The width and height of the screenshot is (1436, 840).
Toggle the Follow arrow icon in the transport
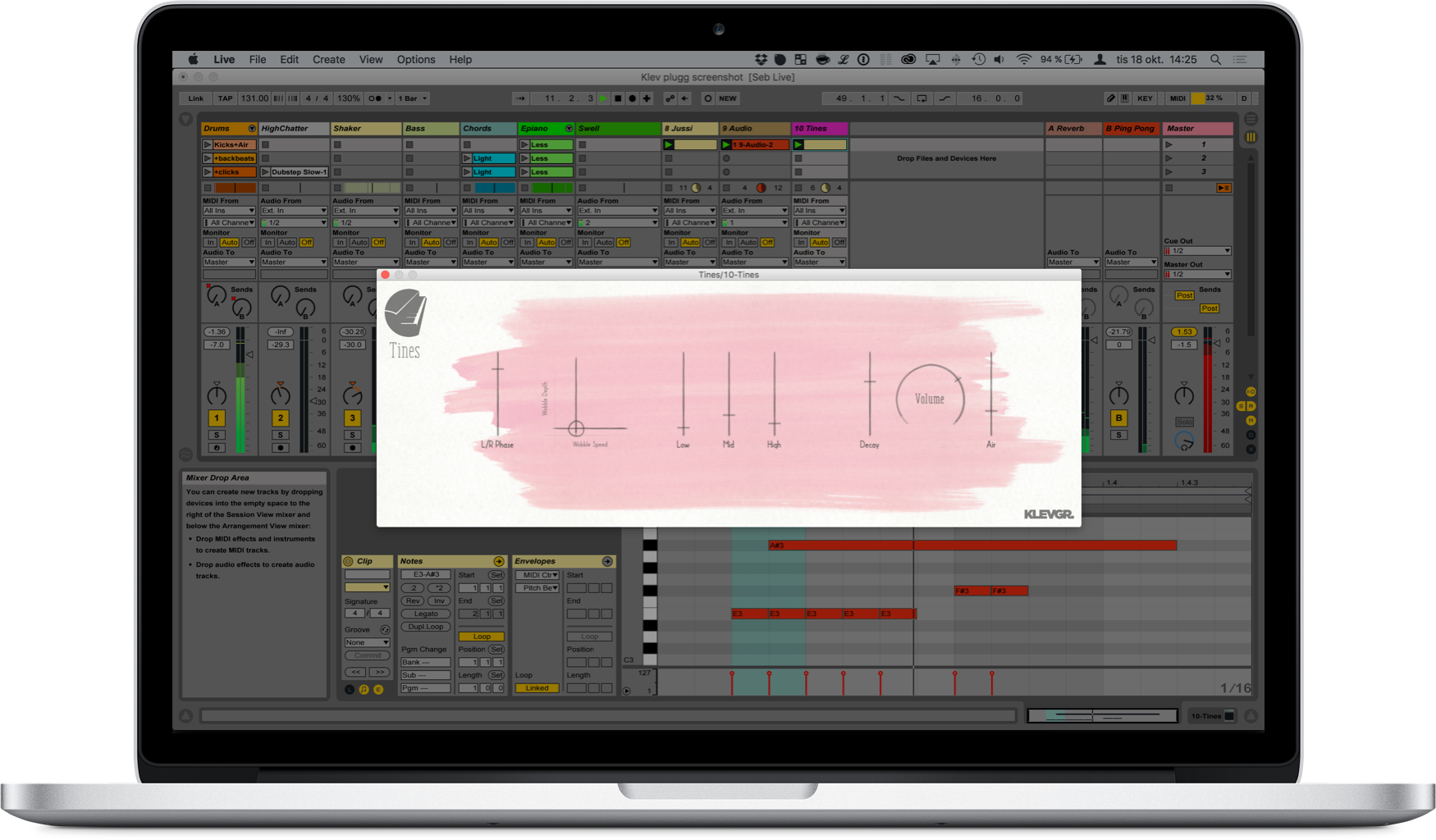(x=520, y=98)
